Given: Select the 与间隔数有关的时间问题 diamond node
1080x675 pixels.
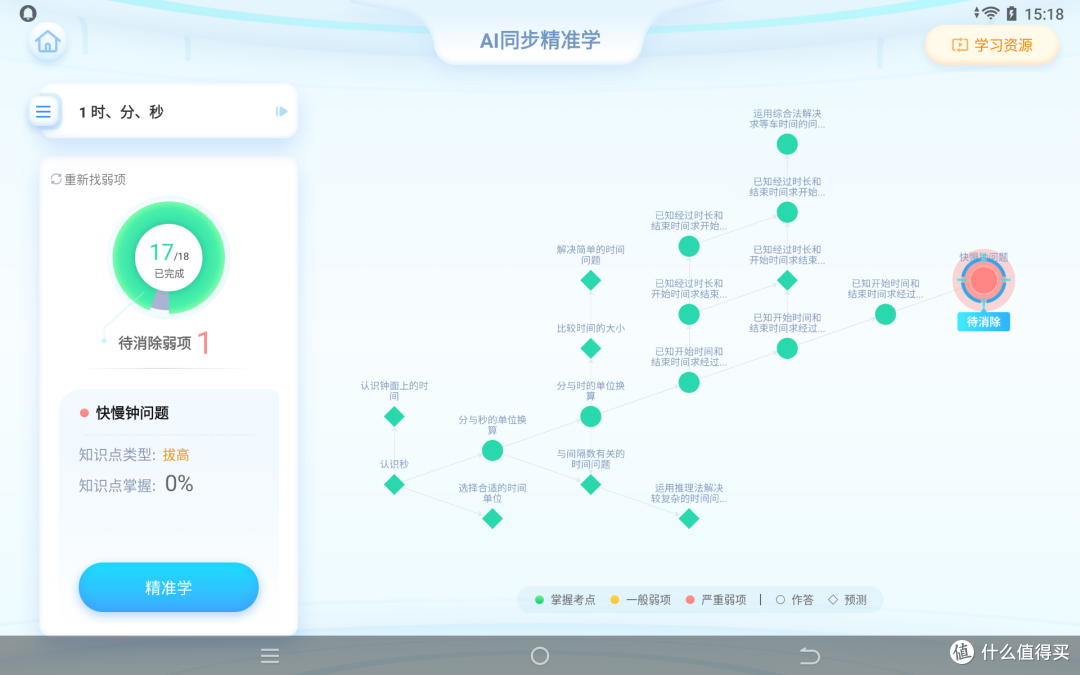Looking at the screenshot, I should pos(590,484).
